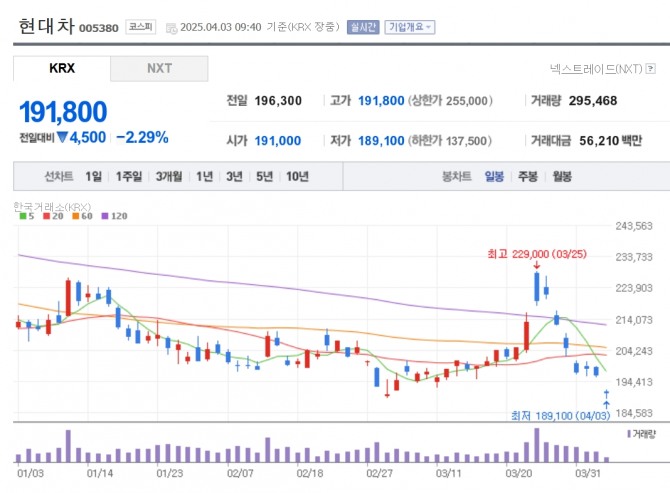Viewport: 670px width, 493px height.
Task: Click the 넥스트레이드(NXT) link
Action: (595, 69)
